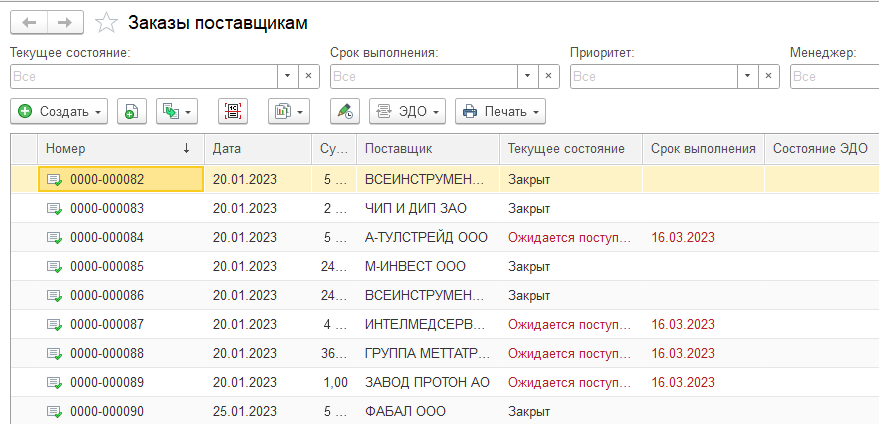
Task: Click supplier А-ТУЛСТРЕЙД ООО
Action: click(x=426, y=237)
